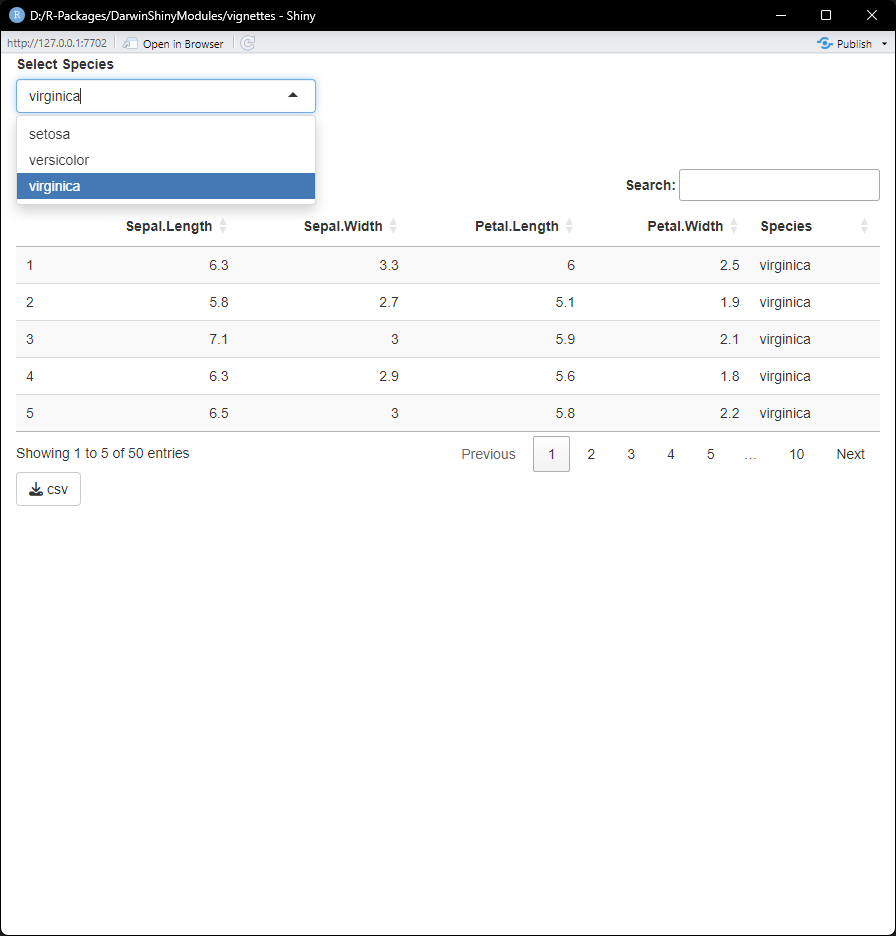The width and height of the screenshot is (896, 936).
Task: Open the Publish dropdown arrow
Action: (x=884, y=44)
